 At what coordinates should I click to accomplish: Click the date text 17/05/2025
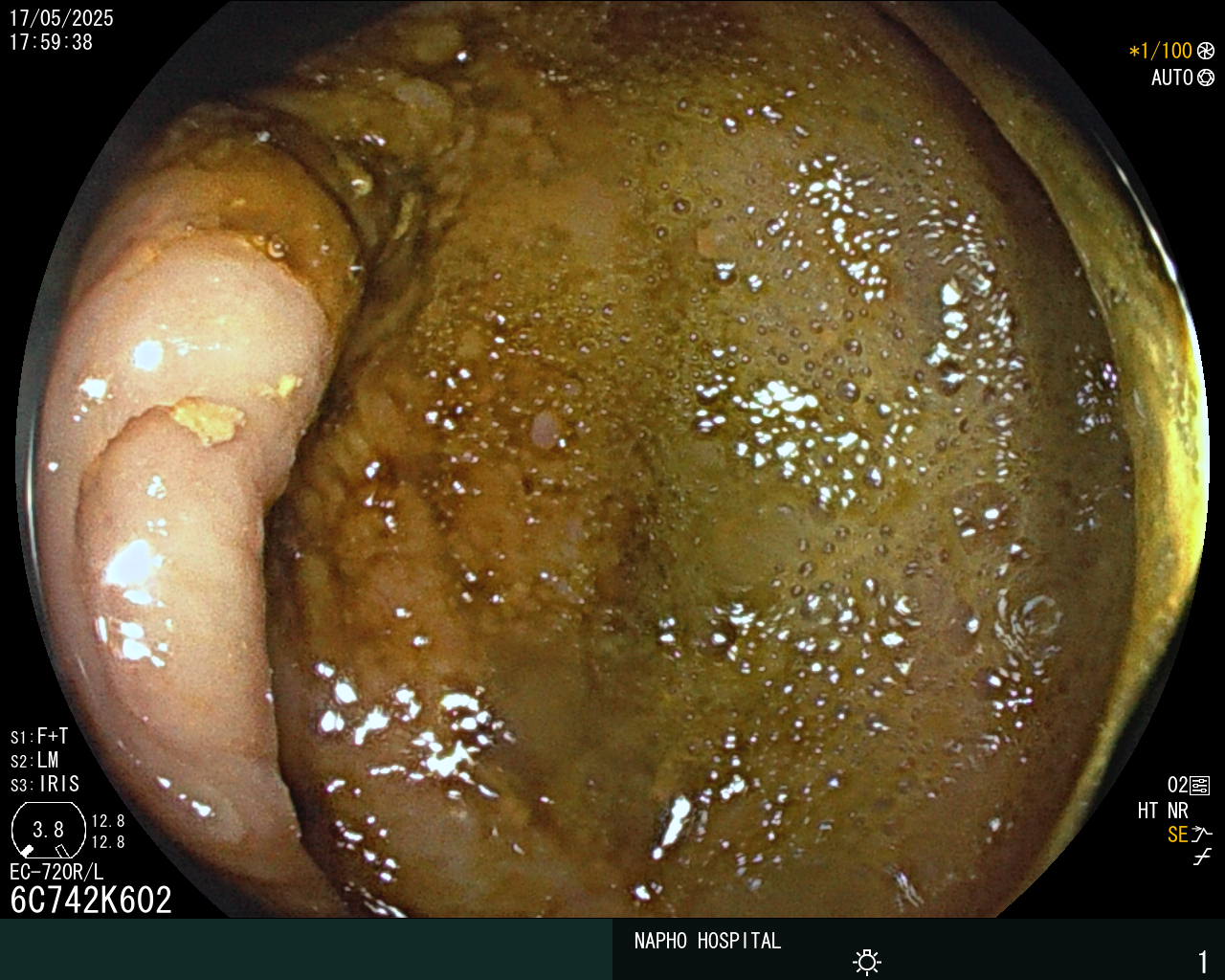point(61,18)
